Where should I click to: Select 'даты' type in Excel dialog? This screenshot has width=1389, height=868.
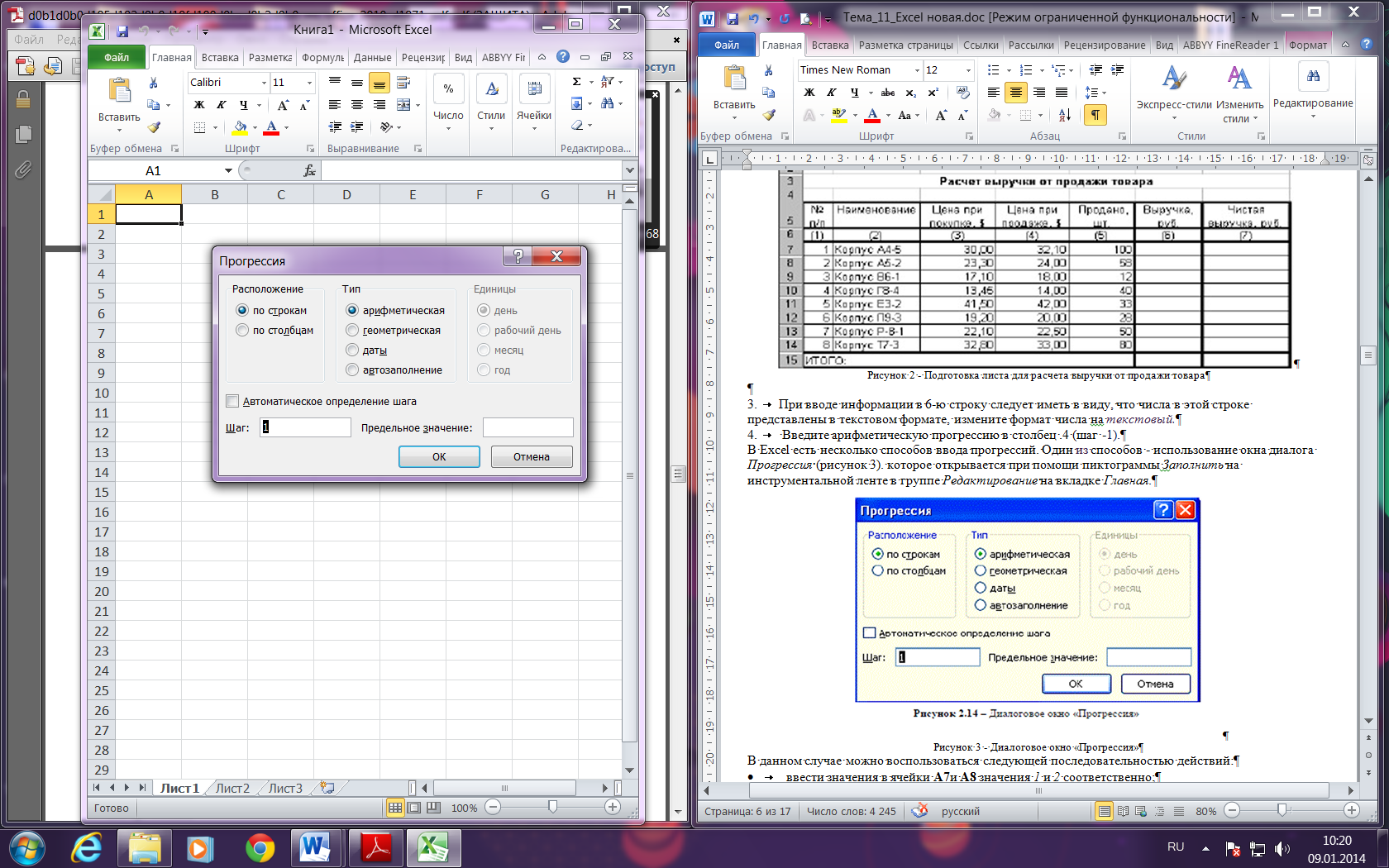click(x=352, y=350)
